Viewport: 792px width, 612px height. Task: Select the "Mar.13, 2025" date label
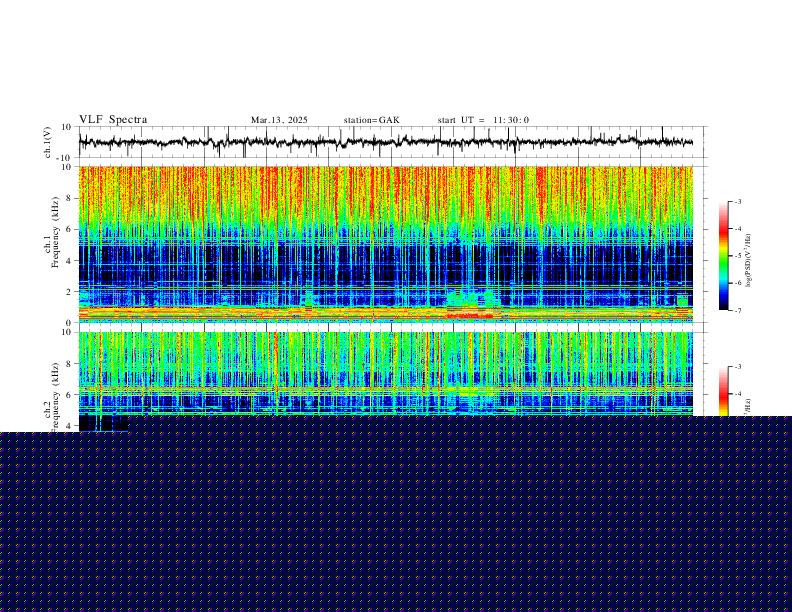click(279, 120)
